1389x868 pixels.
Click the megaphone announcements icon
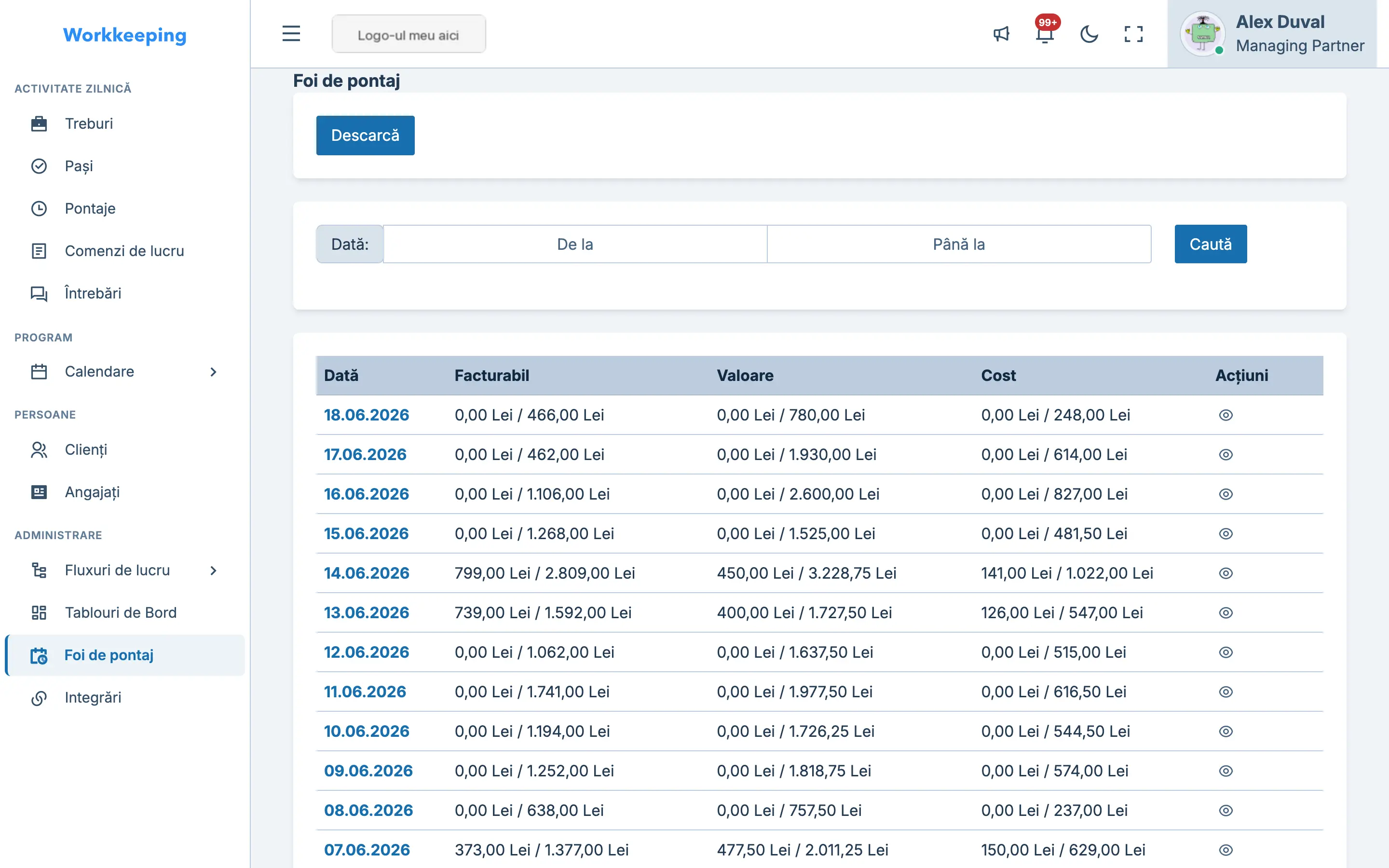coord(1001,34)
